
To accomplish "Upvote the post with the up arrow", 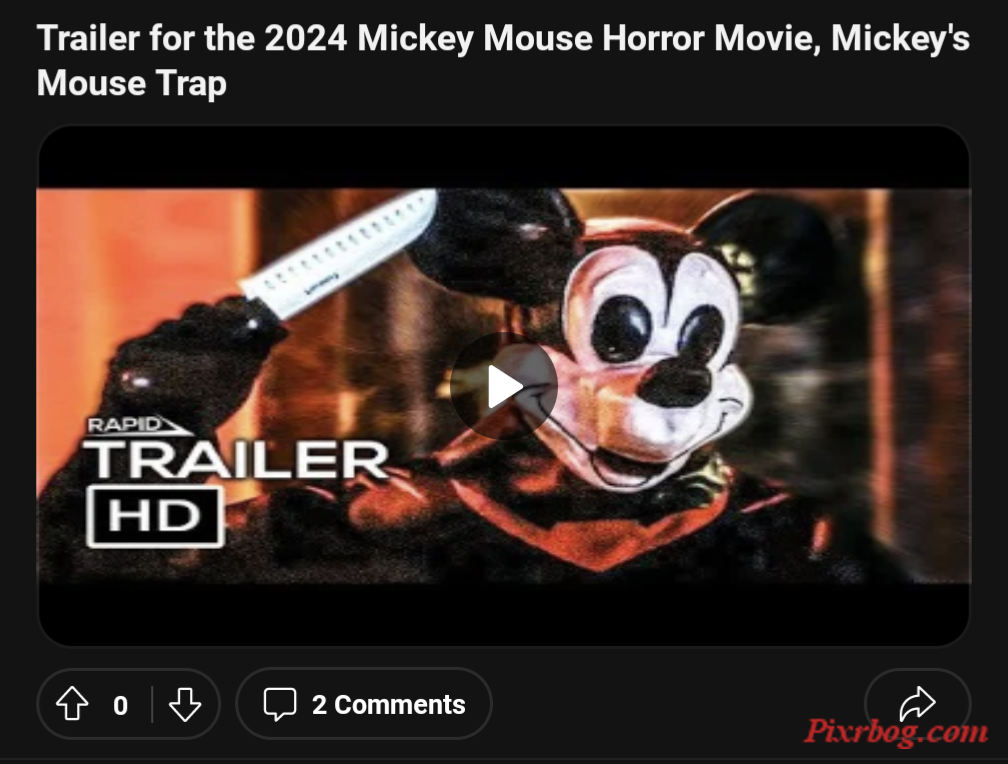I will tap(72, 704).
